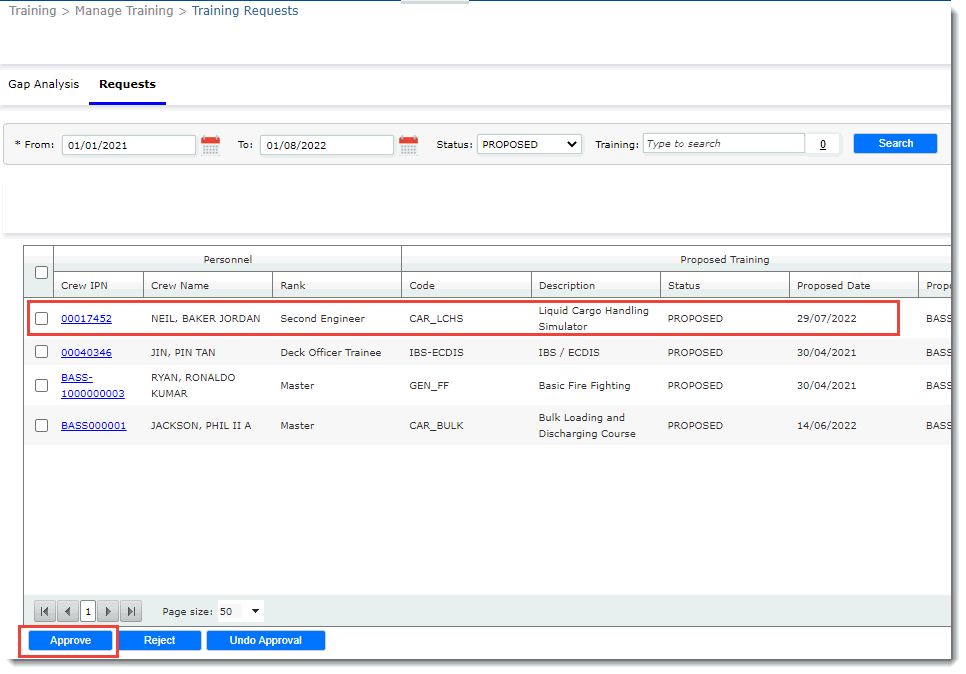Click the Approve button
Viewport: 966px width, 674px height.
71,640
